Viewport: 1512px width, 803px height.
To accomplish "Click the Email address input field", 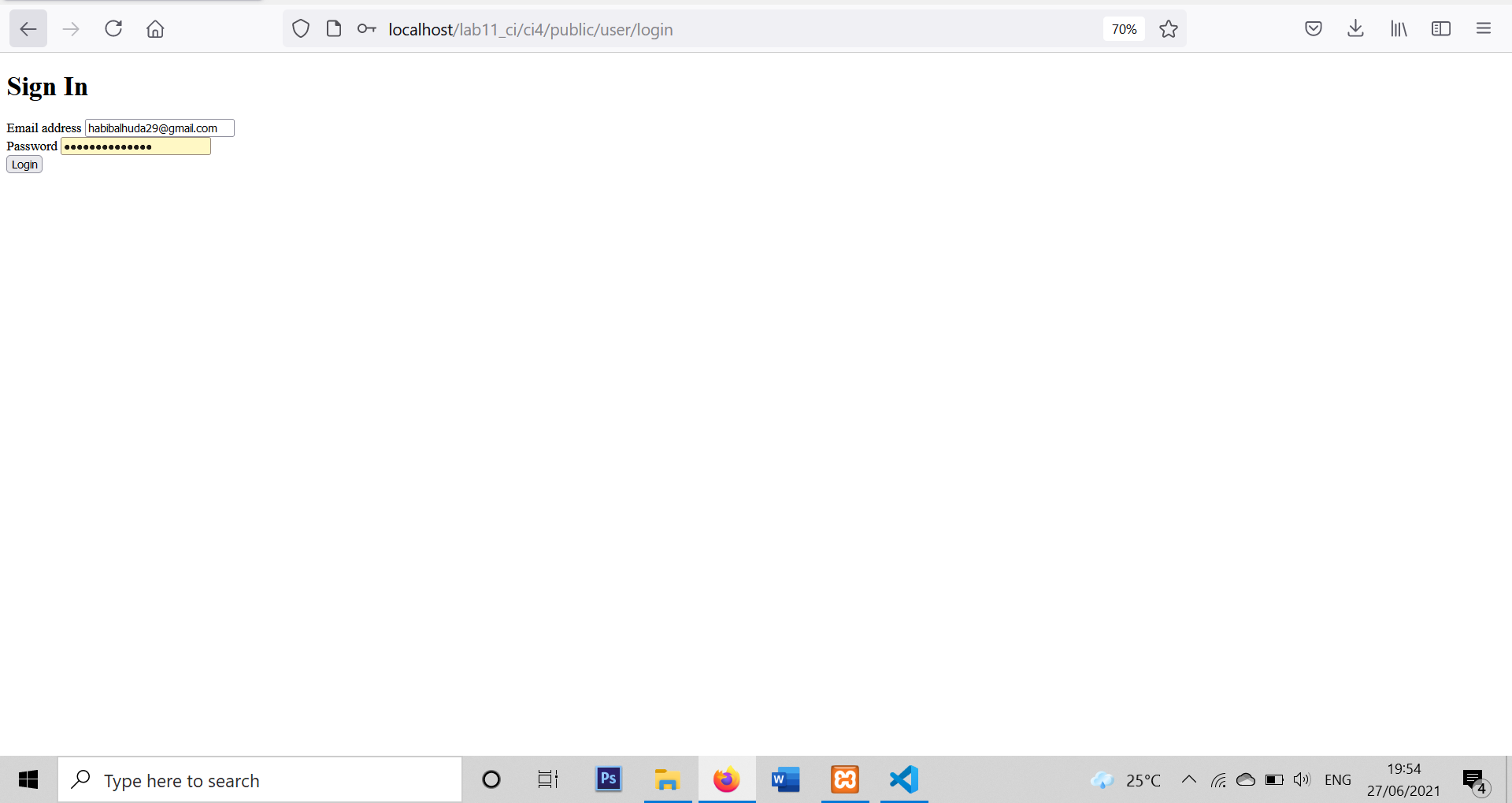I will (x=159, y=128).
